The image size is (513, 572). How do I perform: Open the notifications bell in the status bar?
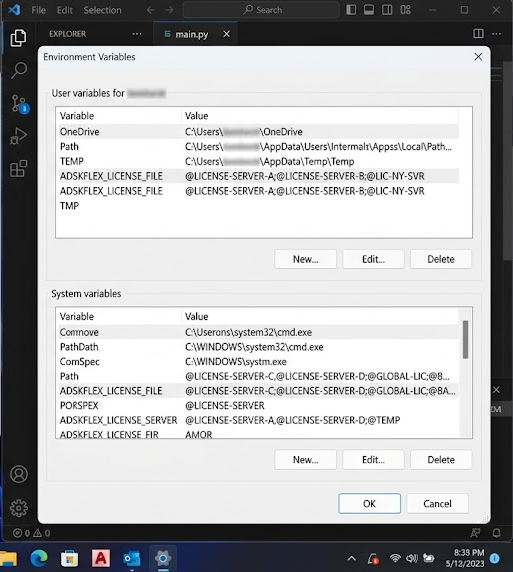pyautogui.click(x=496, y=533)
